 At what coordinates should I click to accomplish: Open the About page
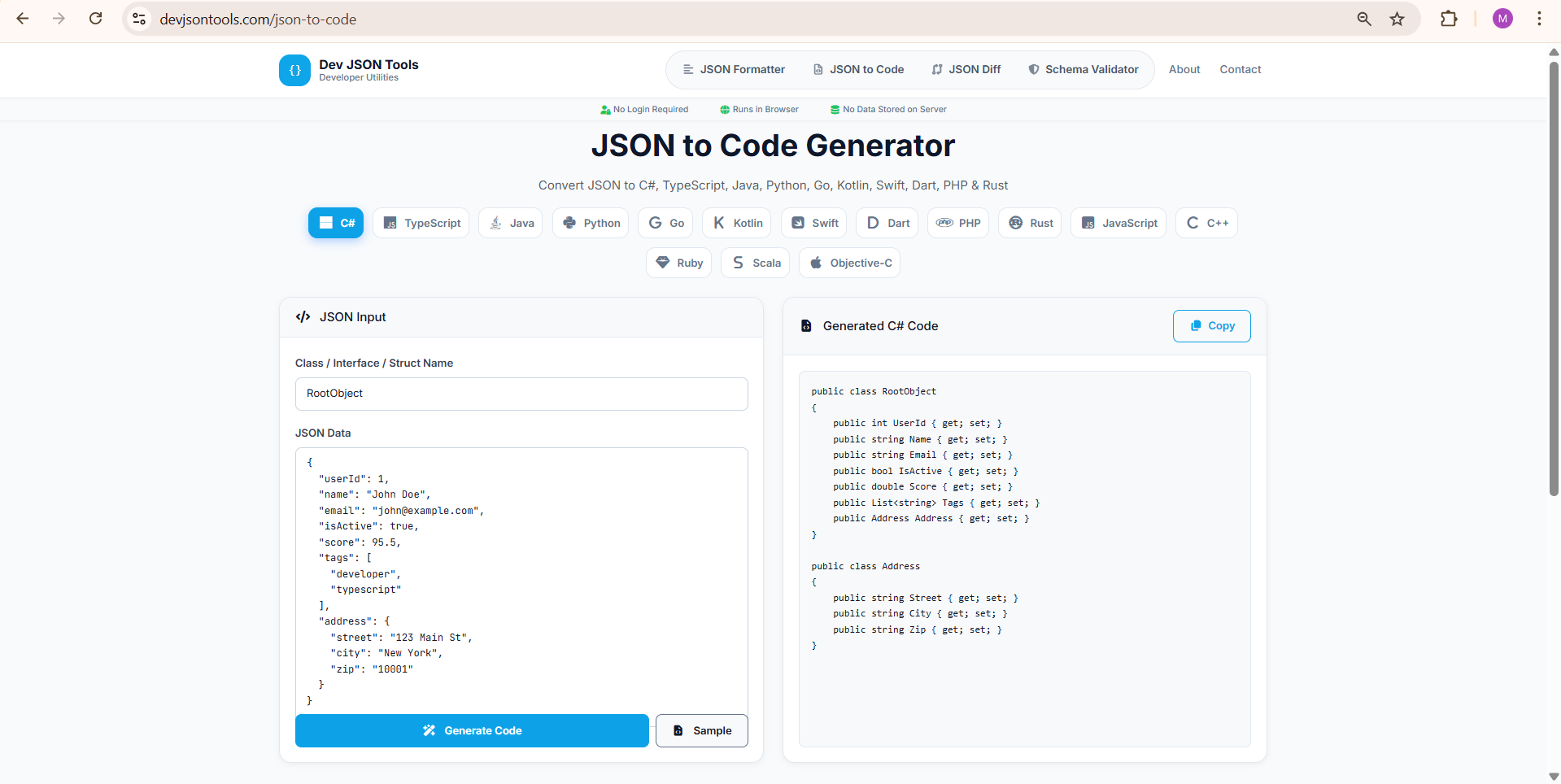point(1184,69)
